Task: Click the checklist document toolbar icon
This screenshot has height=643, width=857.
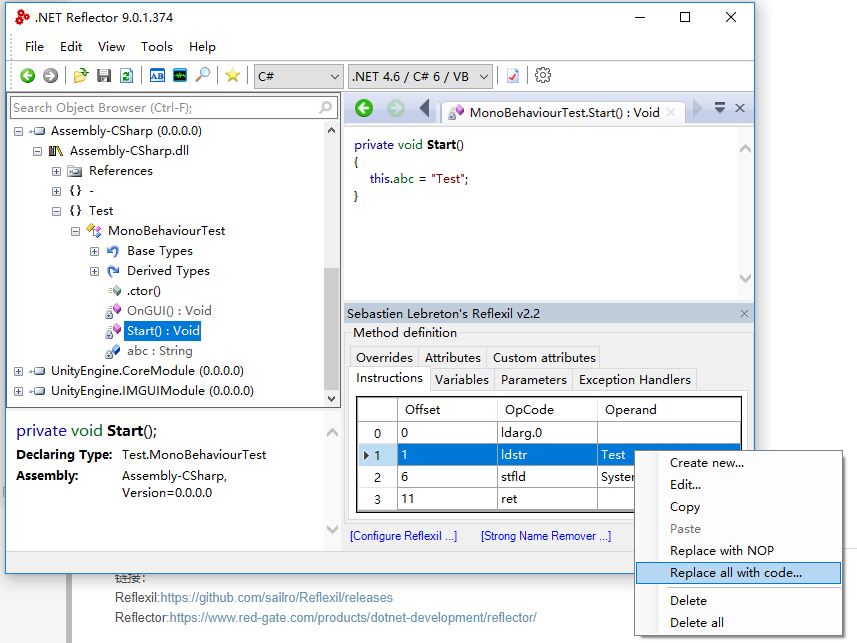Action: [x=513, y=75]
